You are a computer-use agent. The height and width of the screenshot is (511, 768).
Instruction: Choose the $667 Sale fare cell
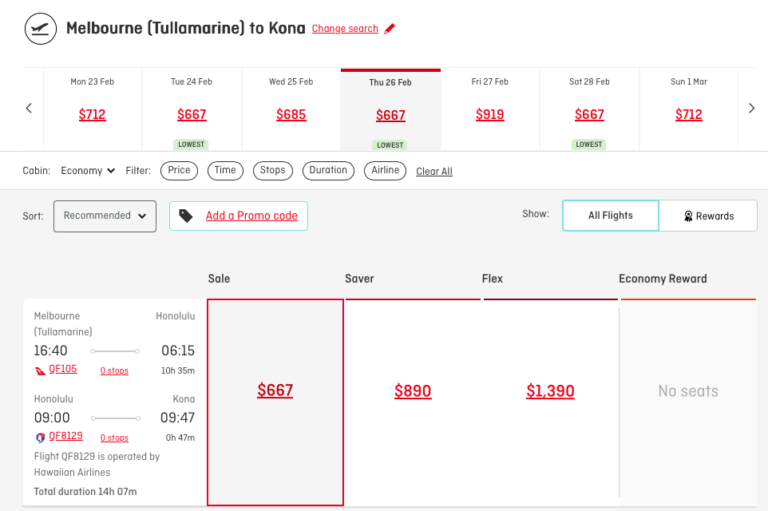275,391
